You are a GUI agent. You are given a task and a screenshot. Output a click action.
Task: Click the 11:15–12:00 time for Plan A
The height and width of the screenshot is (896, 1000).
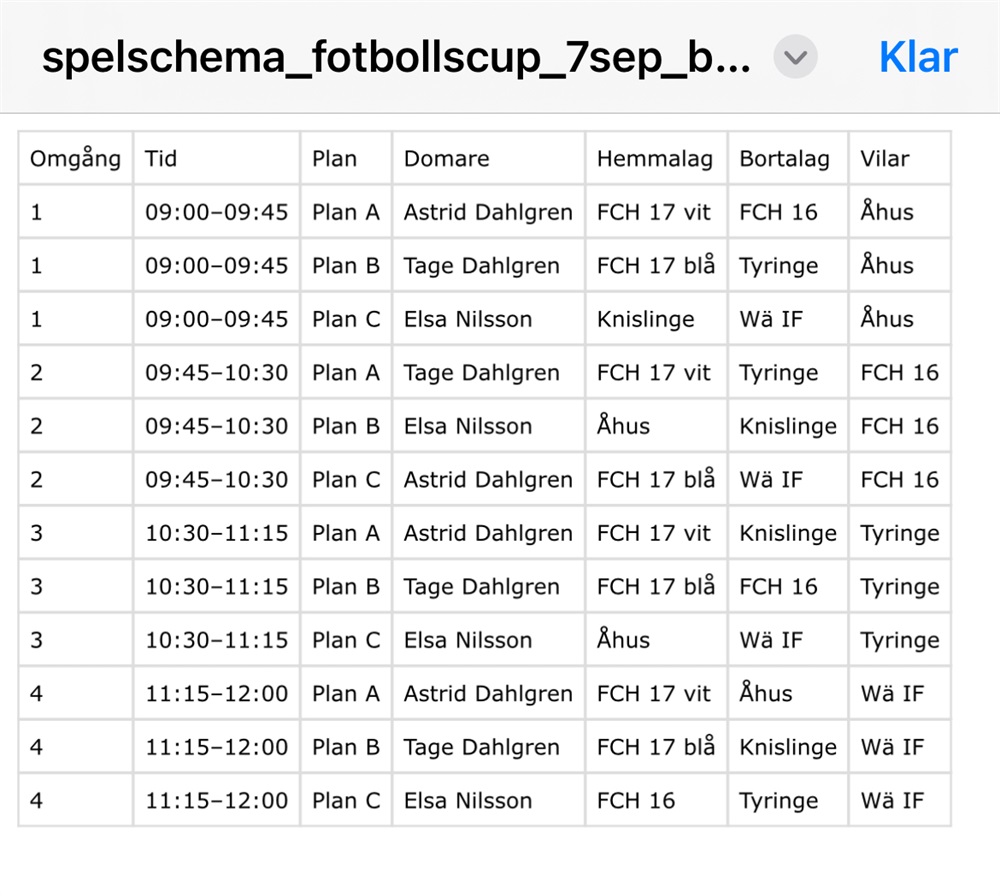pyautogui.click(x=216, y=694)
